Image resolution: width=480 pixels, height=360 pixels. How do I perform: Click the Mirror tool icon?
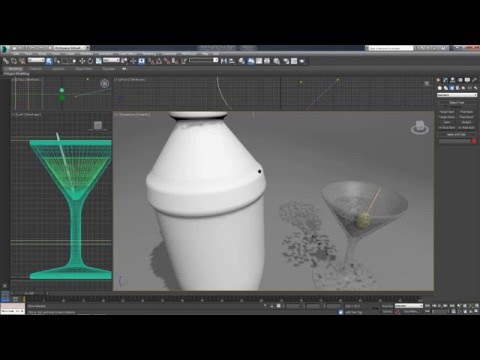tap(224, 61)
